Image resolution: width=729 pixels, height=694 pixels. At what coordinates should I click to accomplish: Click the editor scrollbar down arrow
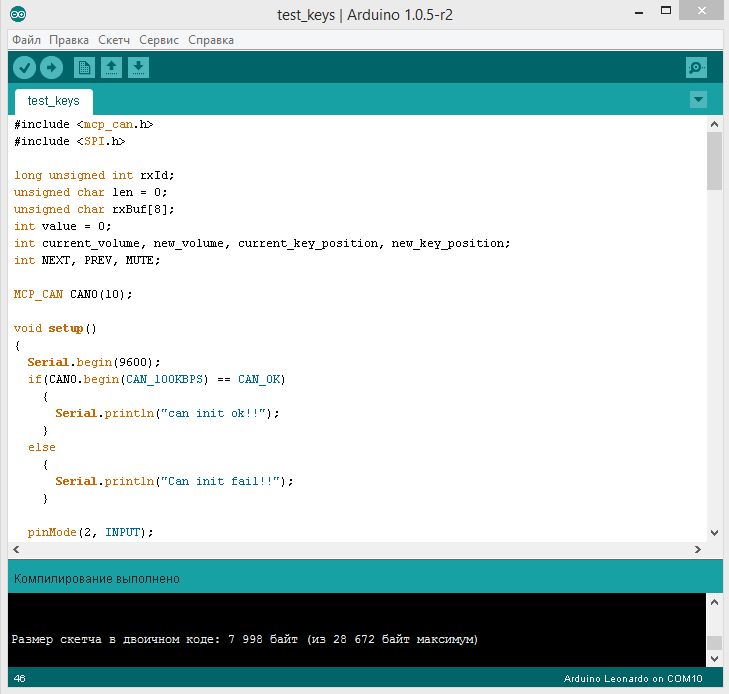[x=714, y=534]
